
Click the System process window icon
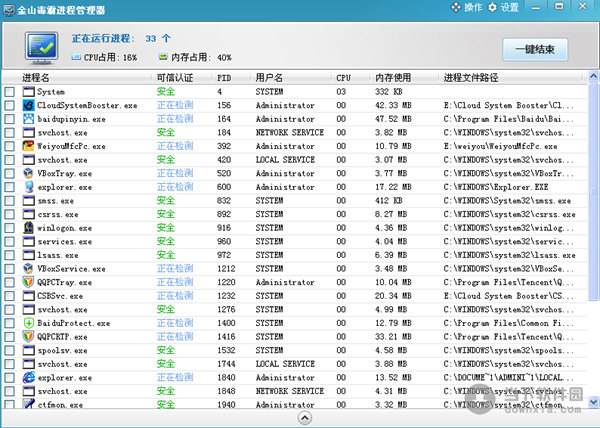(28, 92)
